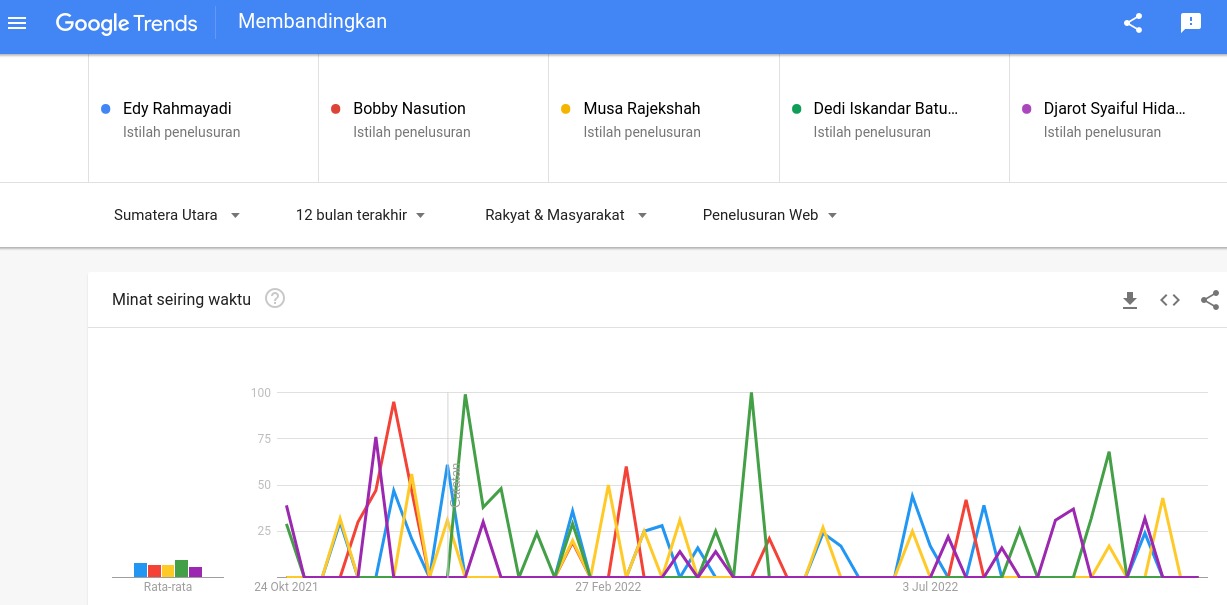Viewport: 1227px width, 605px height.
Task: Click the Membandingkan header title
Action: pos(312,22)
